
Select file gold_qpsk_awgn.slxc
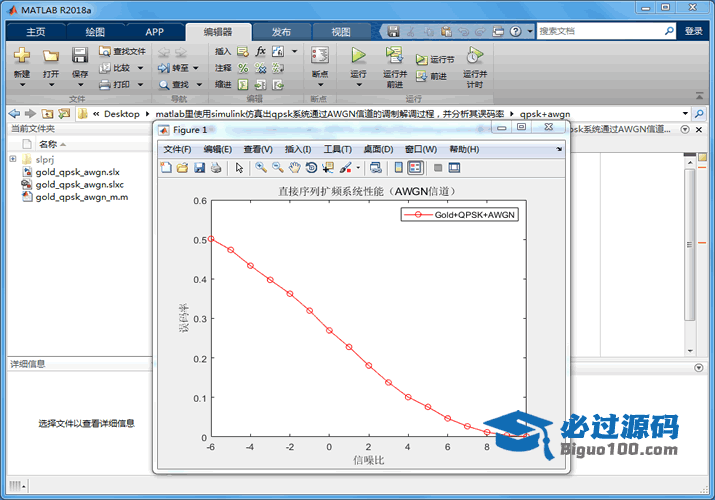[x=79, y=185]
